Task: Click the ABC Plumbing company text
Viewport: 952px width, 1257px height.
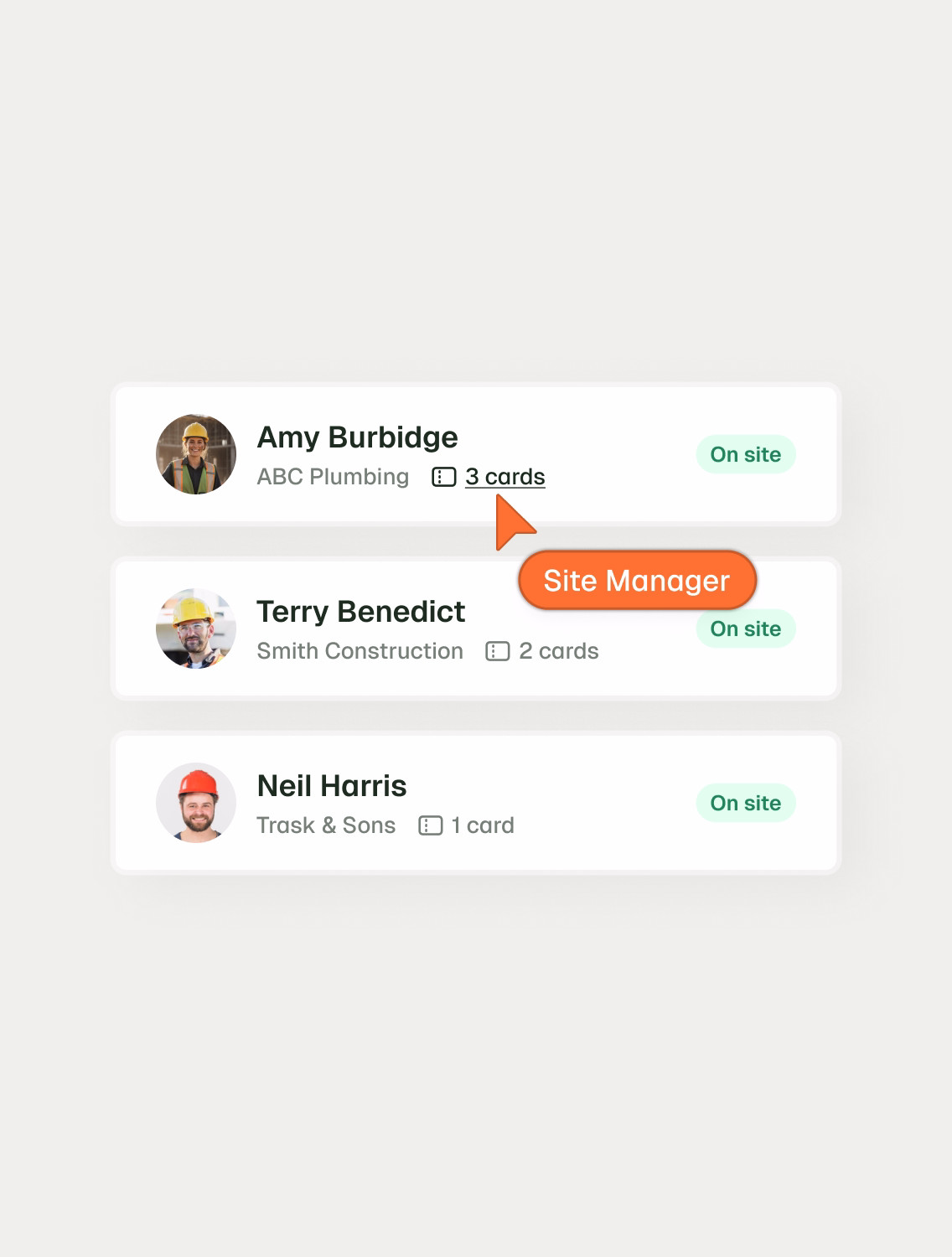Action: pos(333,477)
